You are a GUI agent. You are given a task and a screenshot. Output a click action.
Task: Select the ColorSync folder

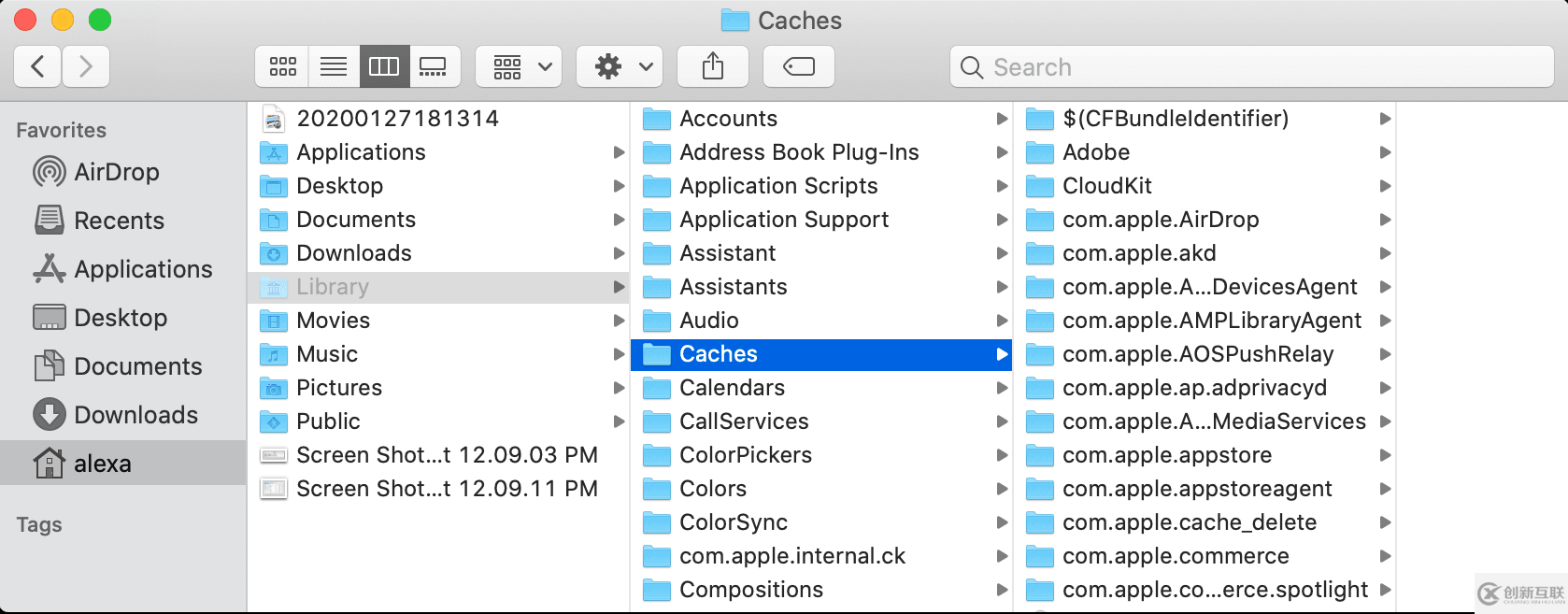(822, 522)
